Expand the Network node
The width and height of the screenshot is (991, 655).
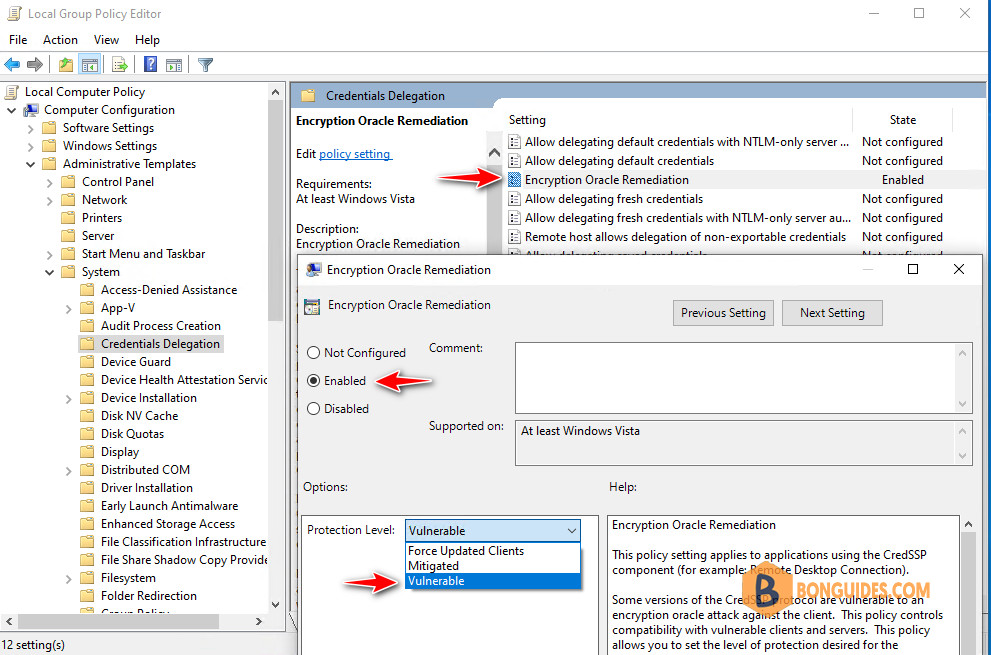(x=49, y=200)
